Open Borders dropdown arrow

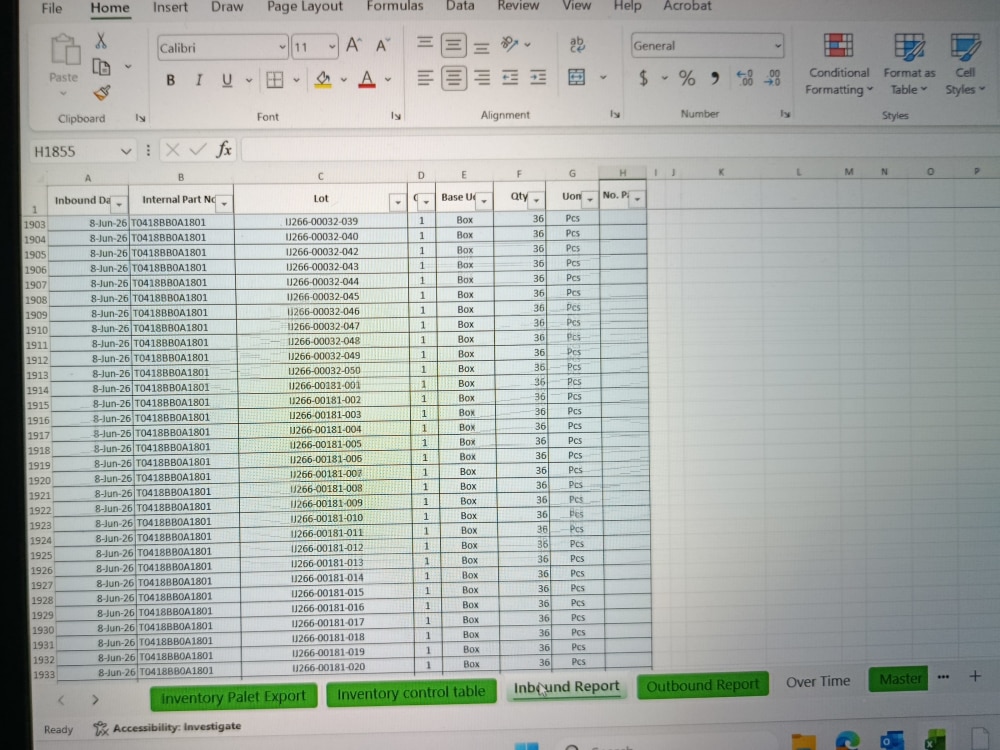point(297,80)
